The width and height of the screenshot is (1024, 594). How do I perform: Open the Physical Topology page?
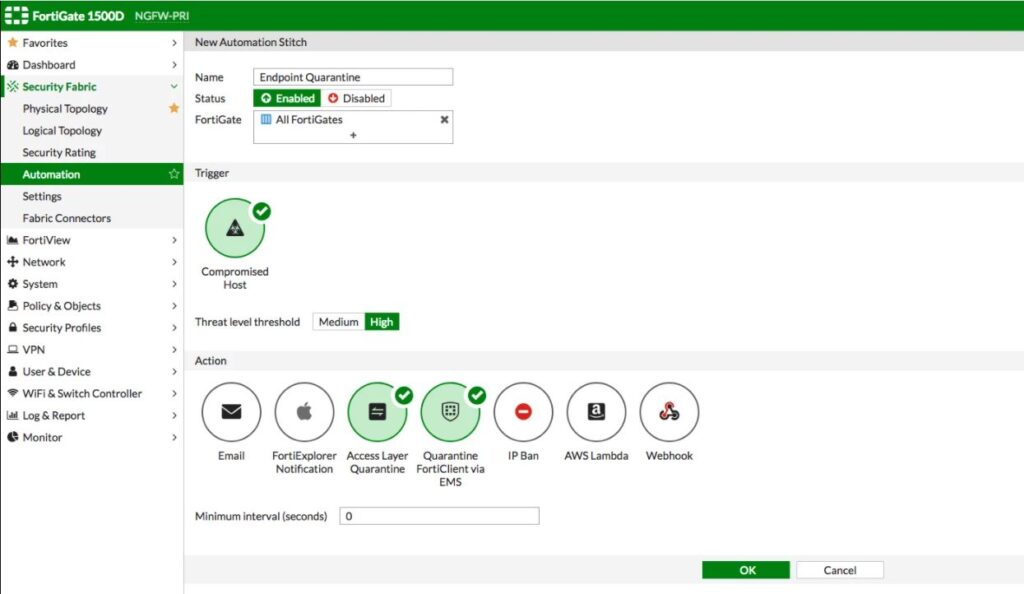65,109
